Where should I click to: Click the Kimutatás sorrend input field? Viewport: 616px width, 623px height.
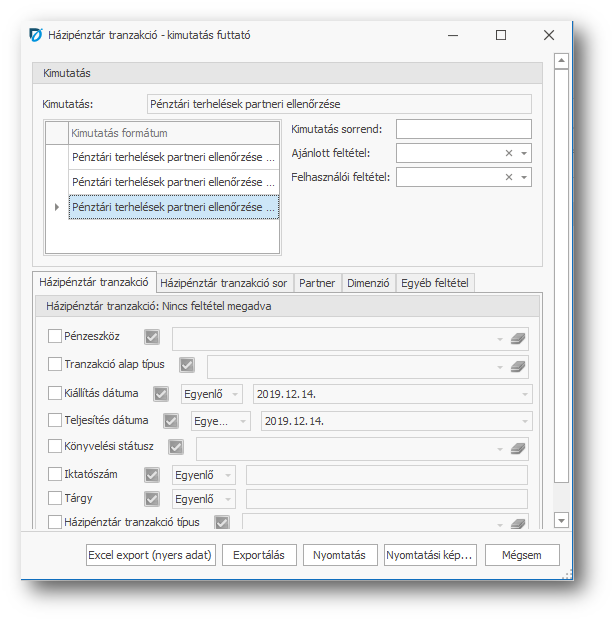(x=464, y=129)
